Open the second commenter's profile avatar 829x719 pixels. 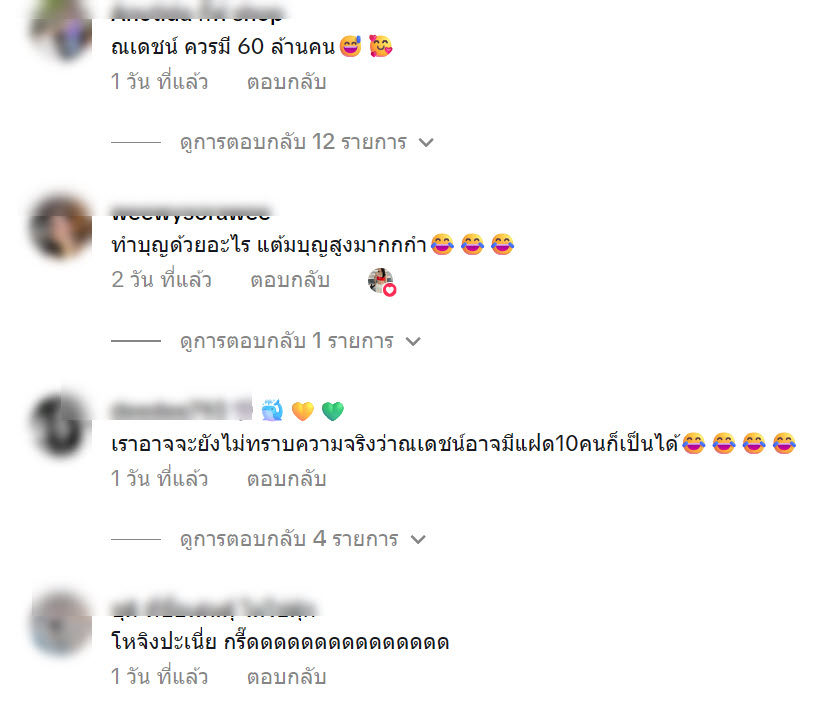click(61, 227)
